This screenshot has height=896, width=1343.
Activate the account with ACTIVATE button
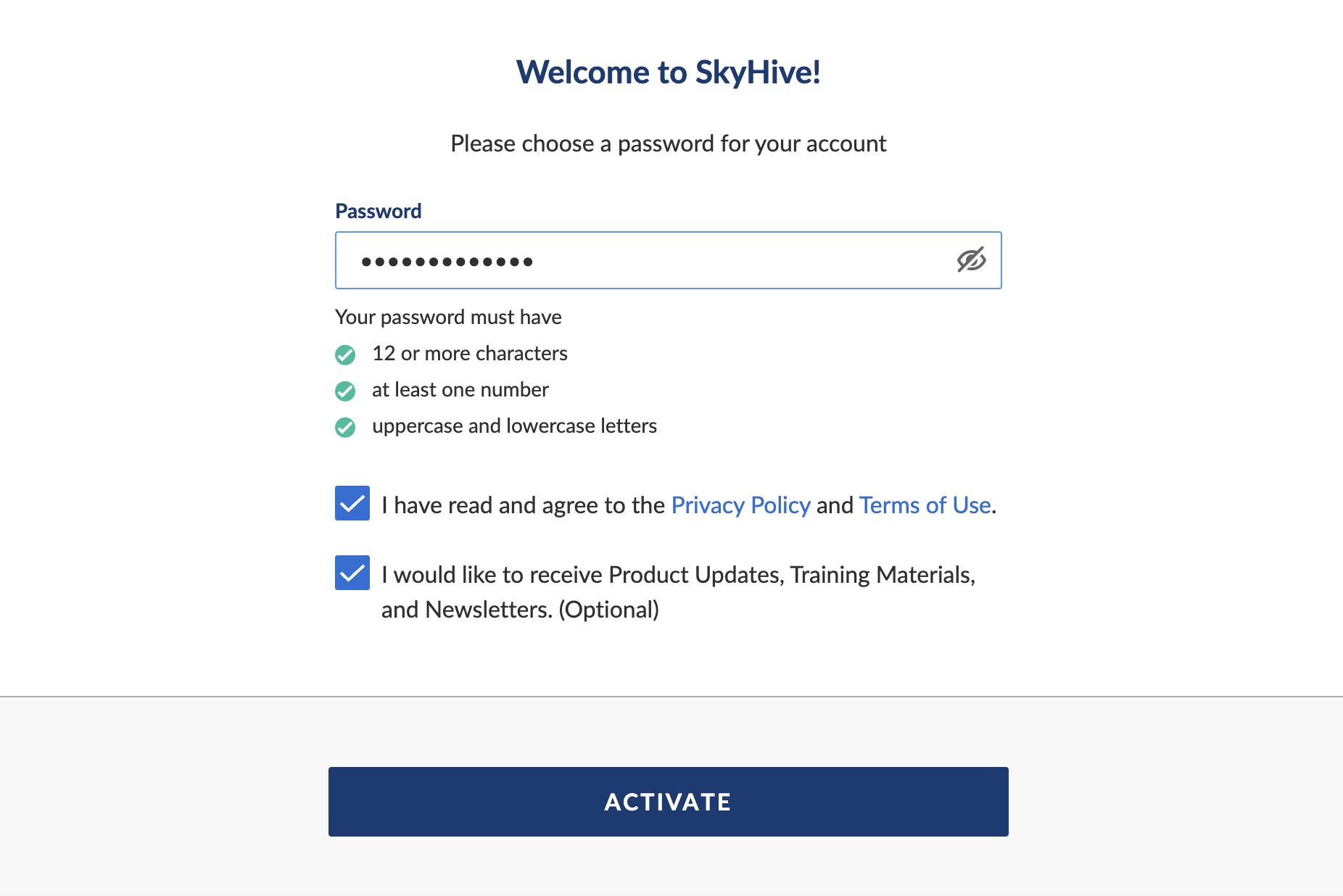668,802
